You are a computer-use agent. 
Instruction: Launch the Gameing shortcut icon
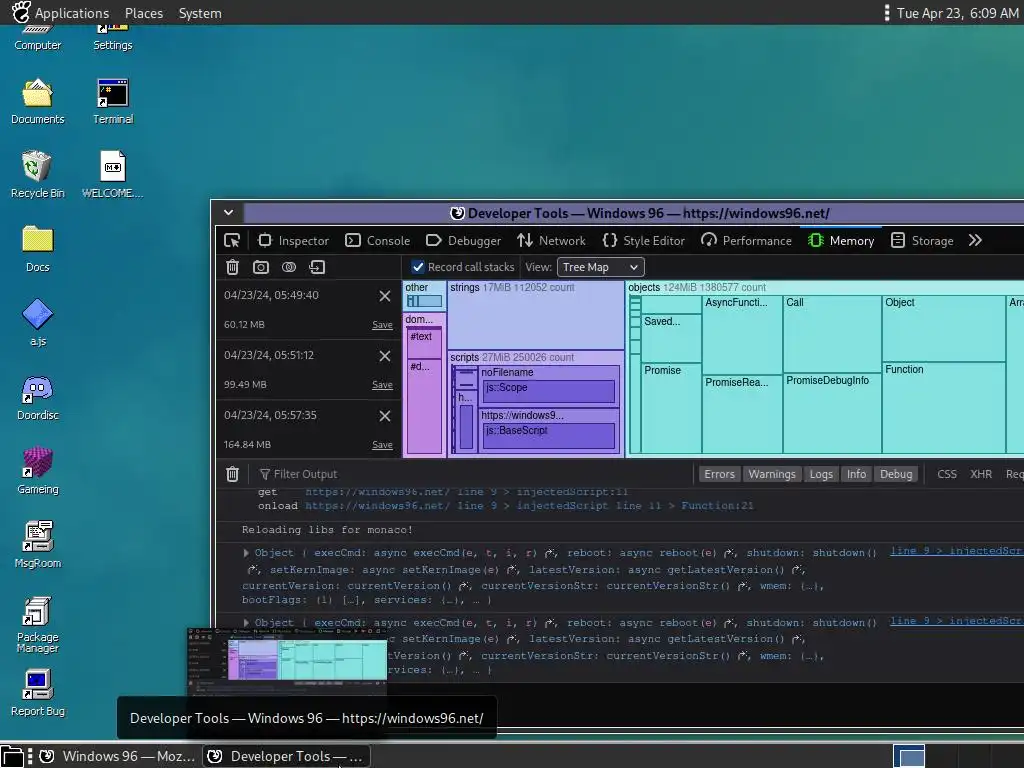[37, 471]
